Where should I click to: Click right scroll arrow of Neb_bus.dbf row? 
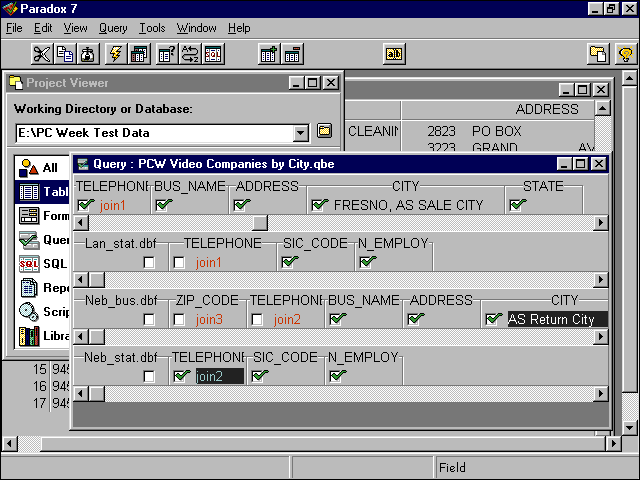pos(599,338)
